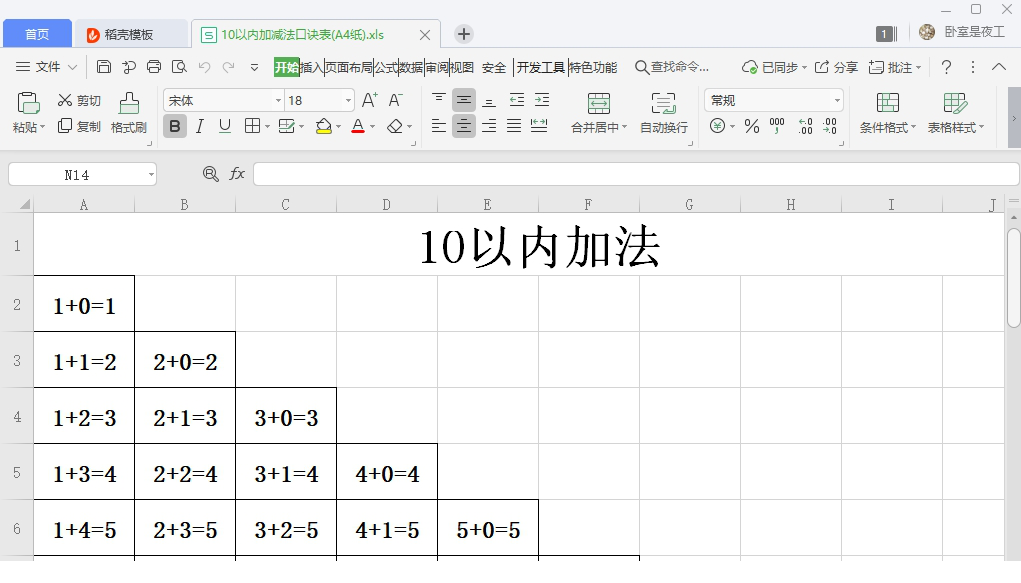This screenshot has height=583, width=1021.
Task: Open the 开发工具 ribbon tab
Action: click(x=540, y=67)
